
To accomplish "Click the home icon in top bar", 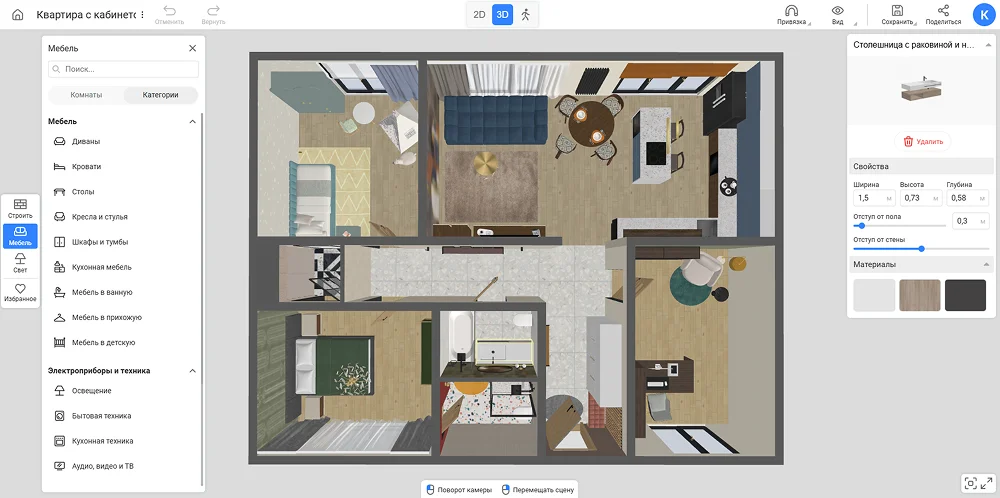I will pyautogui.click(x=17, y=15).
